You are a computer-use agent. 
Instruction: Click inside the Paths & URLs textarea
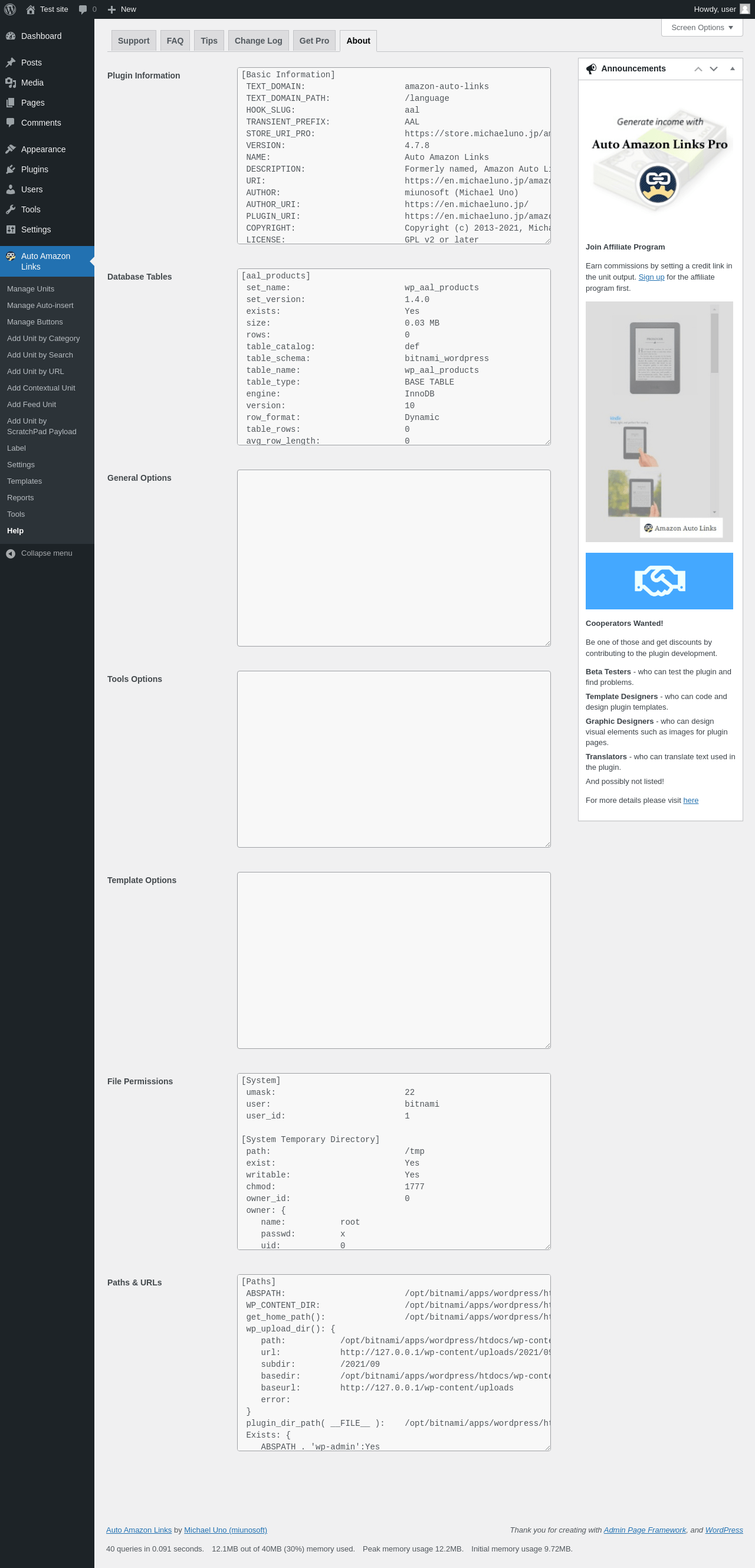coord(393,1363)
